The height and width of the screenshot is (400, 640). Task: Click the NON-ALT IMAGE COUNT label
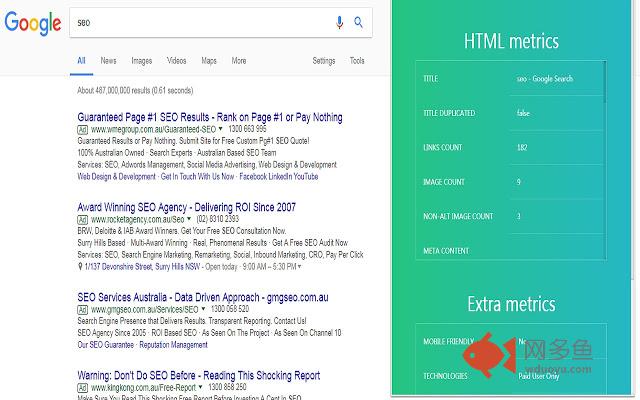[458, 216]
